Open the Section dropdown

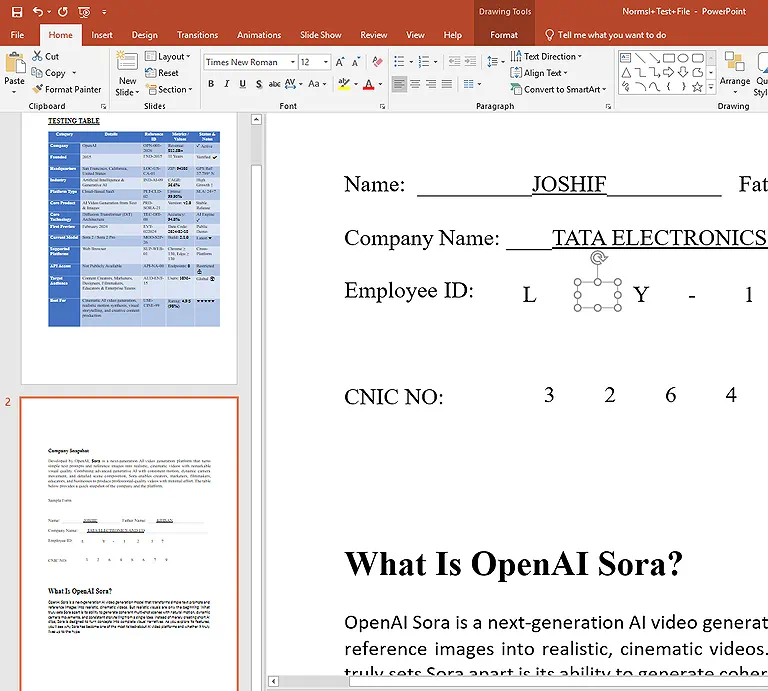169,89
